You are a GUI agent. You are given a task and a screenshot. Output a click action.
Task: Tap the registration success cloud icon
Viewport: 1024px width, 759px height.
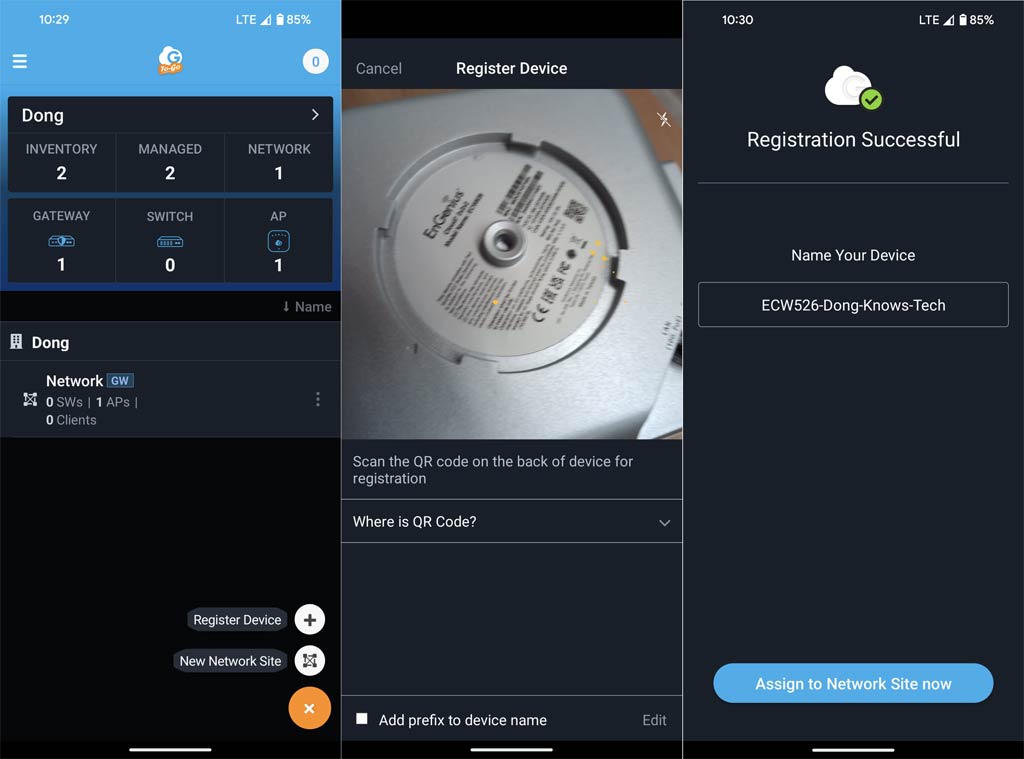coord(852,88)
